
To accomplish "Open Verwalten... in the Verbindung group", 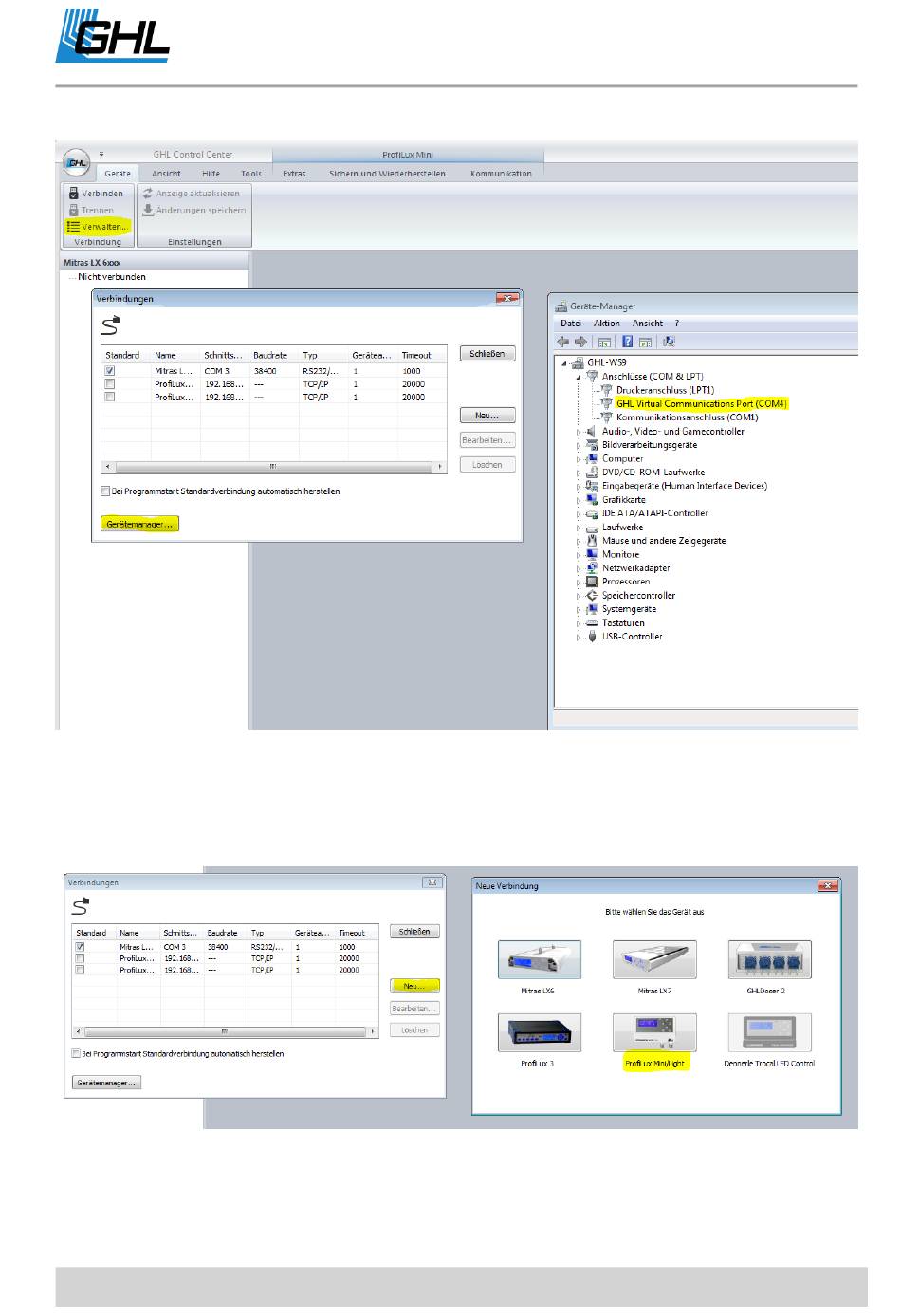I will coord(97,227).
